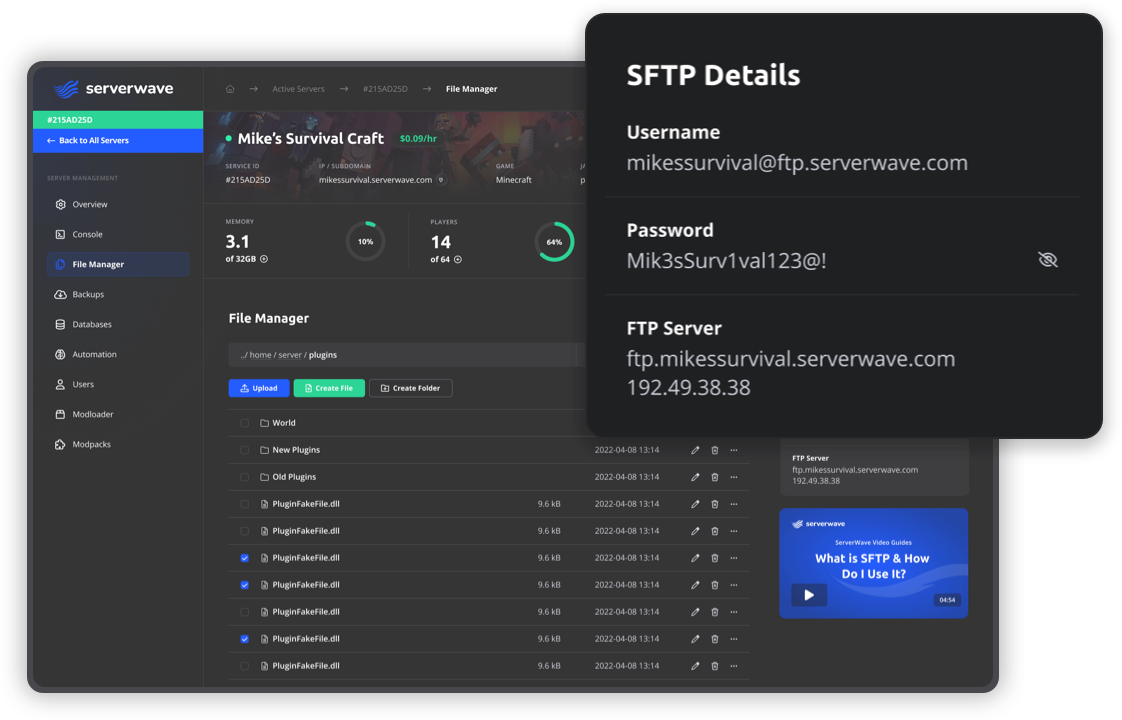
Task: Check the World folder checkbox
Action: (244, 423)
